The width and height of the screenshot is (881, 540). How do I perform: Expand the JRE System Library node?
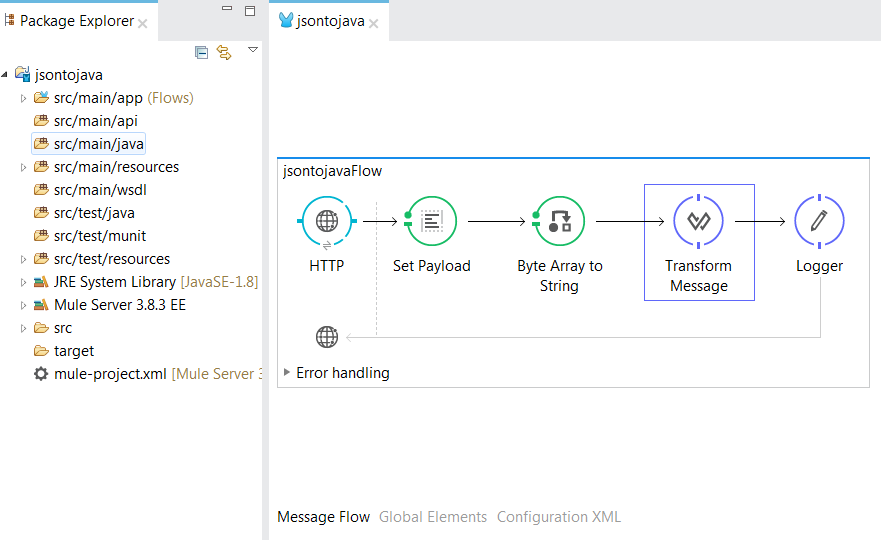coord(24,282)
